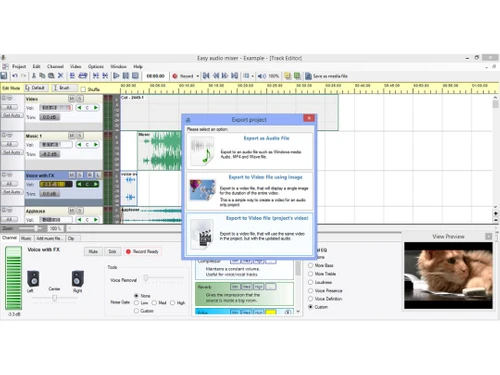Image resolution: width=500 pixels, height=375 pixels.
Task: Select the More Bass EQ radio button
Action: coord(310,265)
